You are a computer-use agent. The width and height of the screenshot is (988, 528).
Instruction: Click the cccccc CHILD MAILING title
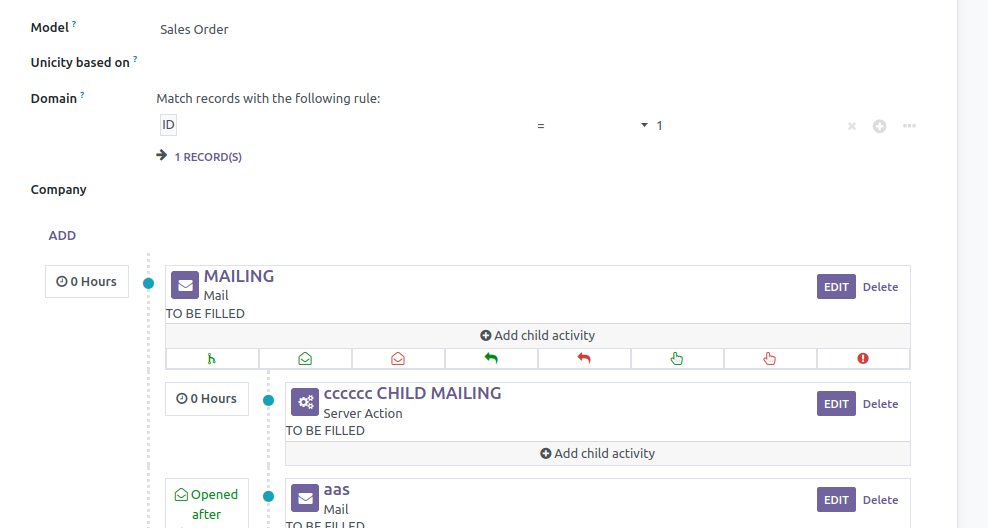coord(413,393)
